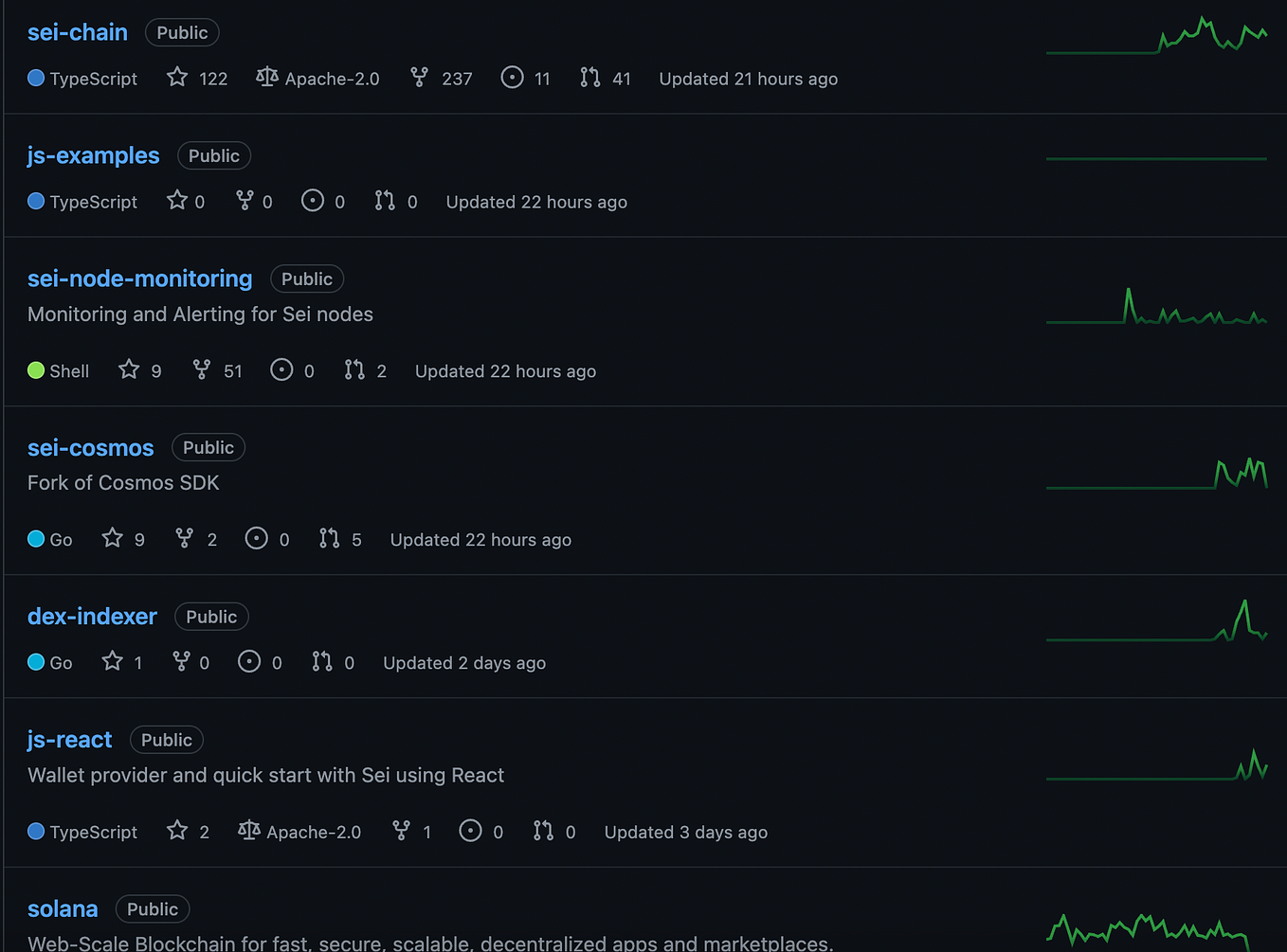Click the fork icon showing 51 on sei-node-monitoring
The image size is (1287, 952).
tap(203, 370)
